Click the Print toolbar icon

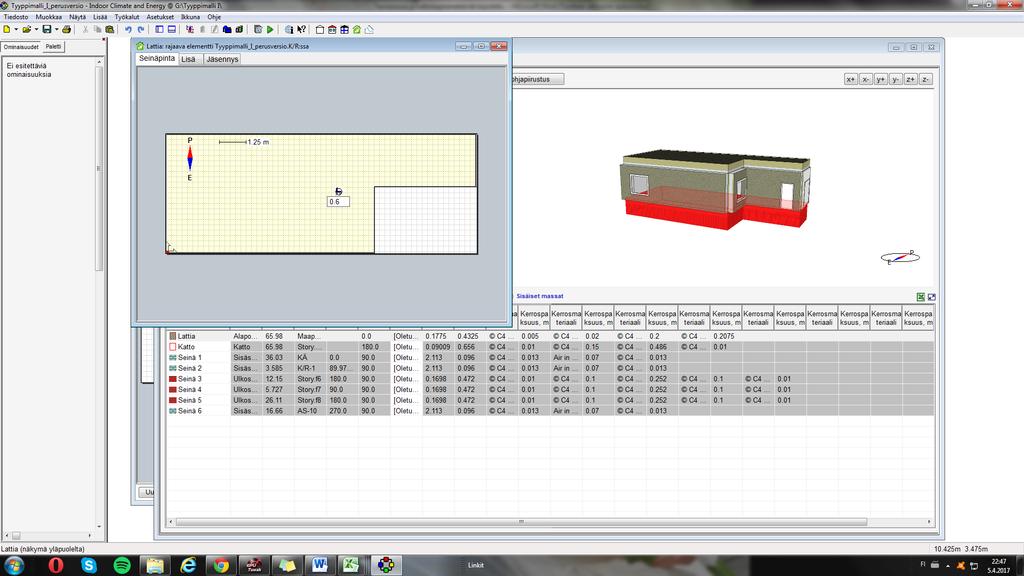66,29
